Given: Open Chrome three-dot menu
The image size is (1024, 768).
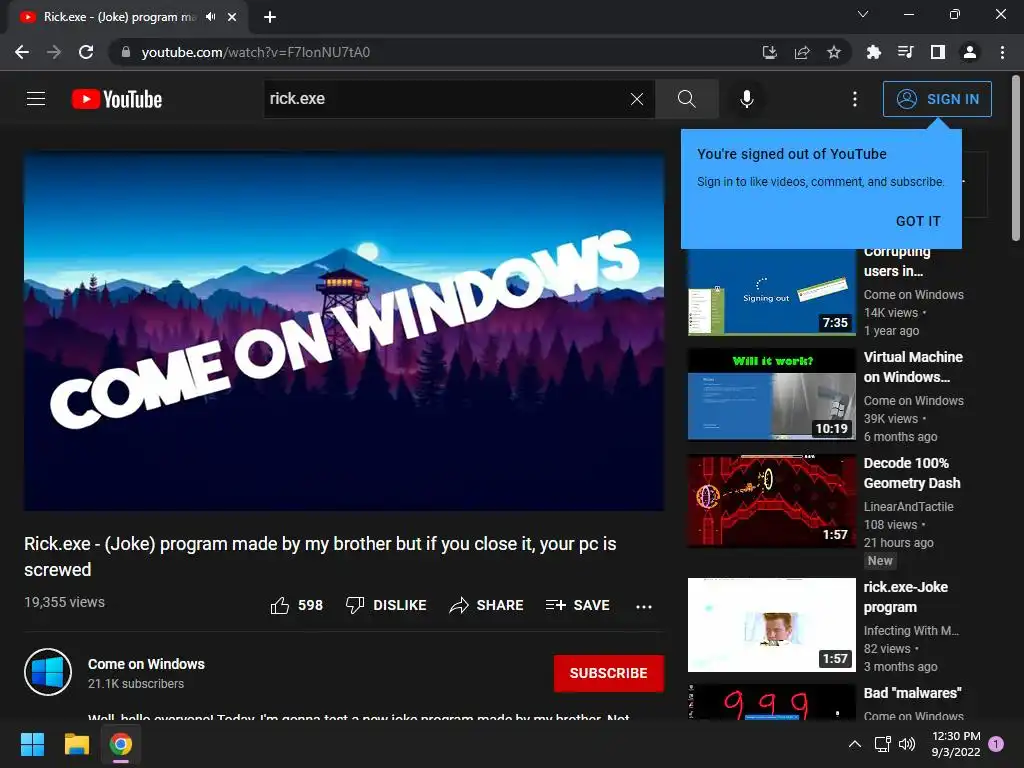Looking at the screenshot, I should point(1002,52).
